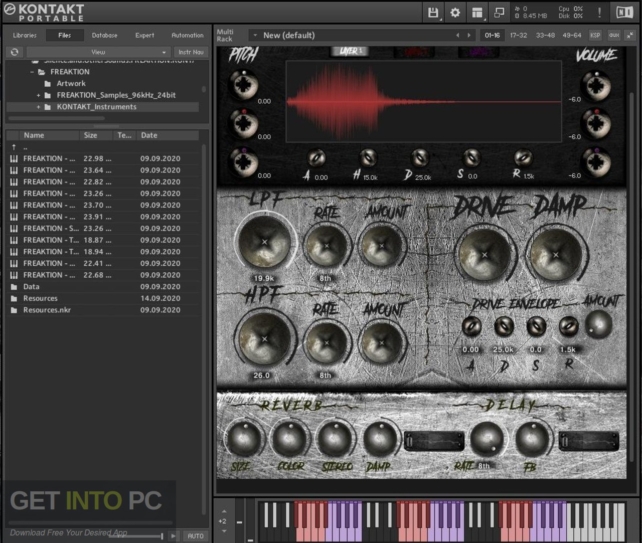
Task: Click the layer Release (R) knob
Action: (523, 158)
